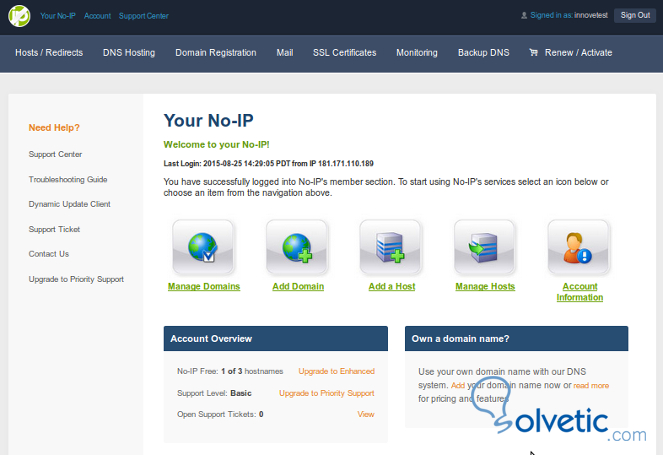Viewport: 663px width, 455px height.
Task: Click View link for open support tickets
Action: 366,414
